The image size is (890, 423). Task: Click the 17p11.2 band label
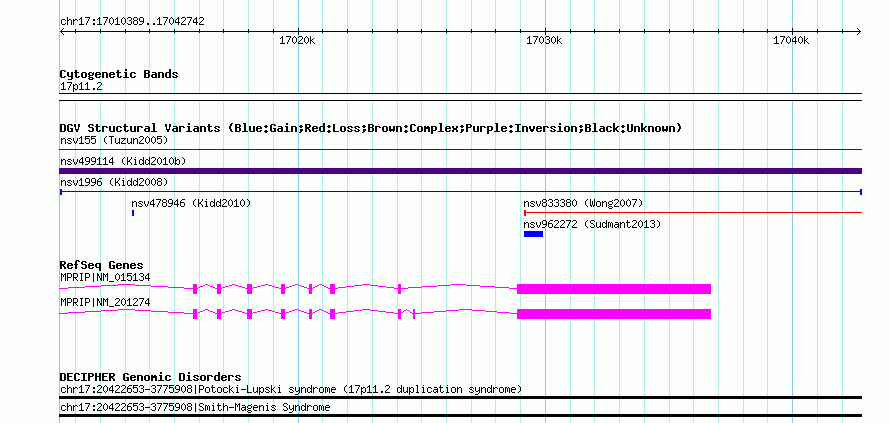[81, 87]
